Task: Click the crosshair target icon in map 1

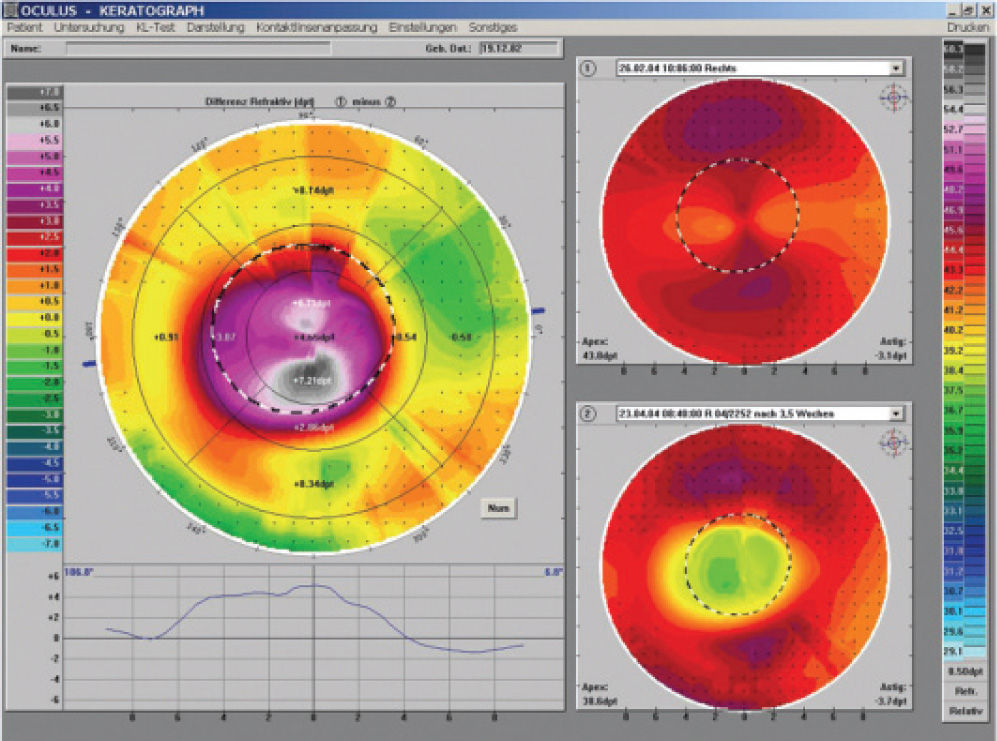Action: pyautogui.click(x=890, y=97)
